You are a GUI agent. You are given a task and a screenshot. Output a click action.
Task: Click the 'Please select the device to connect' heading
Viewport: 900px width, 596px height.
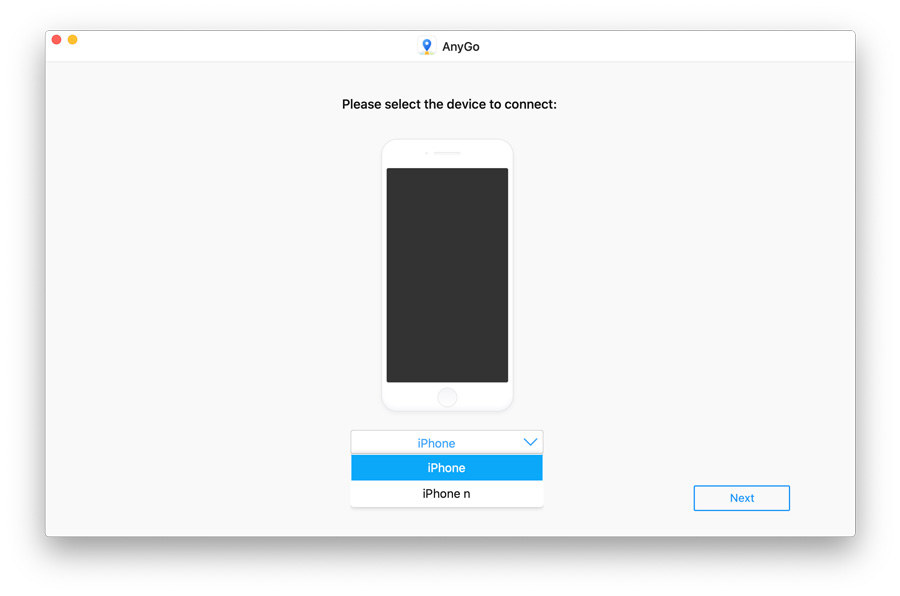(448, 104)
